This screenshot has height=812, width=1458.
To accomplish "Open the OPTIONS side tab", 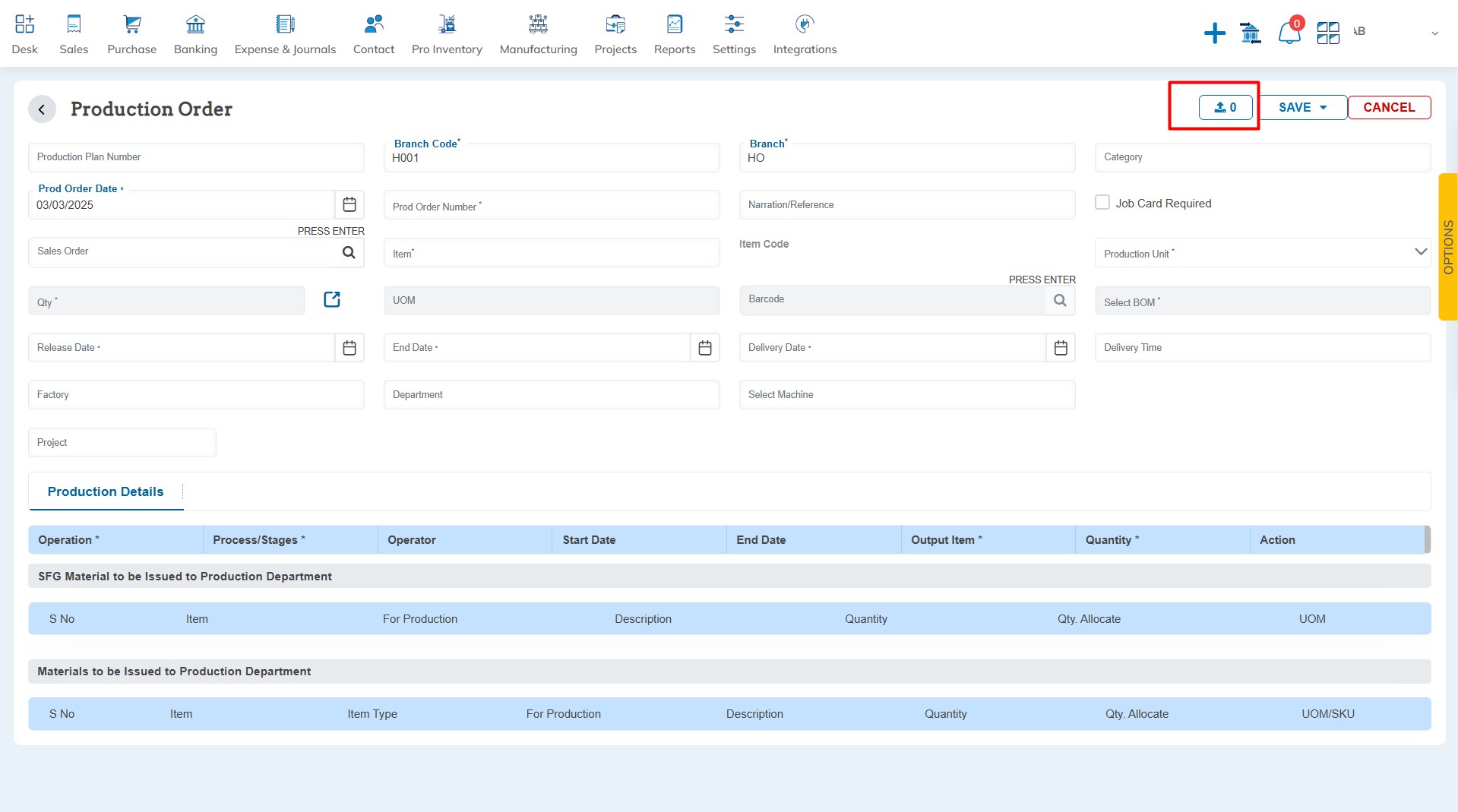I will click(x=1448, y=247).
